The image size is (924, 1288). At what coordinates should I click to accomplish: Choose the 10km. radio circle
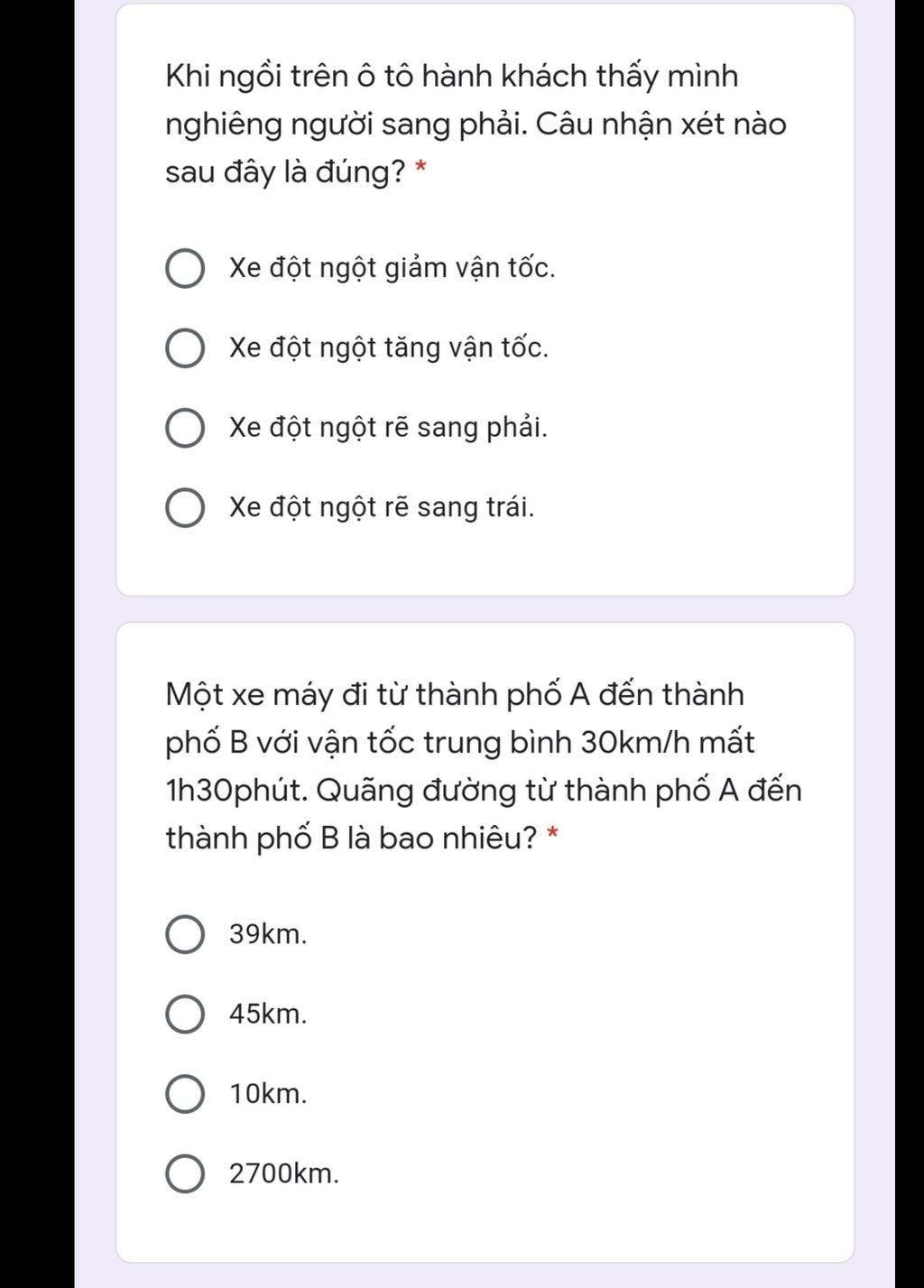(x=186, y=1094)
